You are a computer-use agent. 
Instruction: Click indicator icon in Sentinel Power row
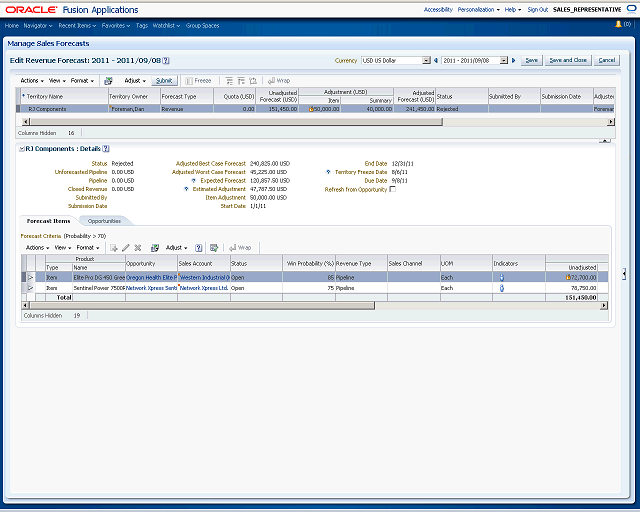tap(502, 288)
